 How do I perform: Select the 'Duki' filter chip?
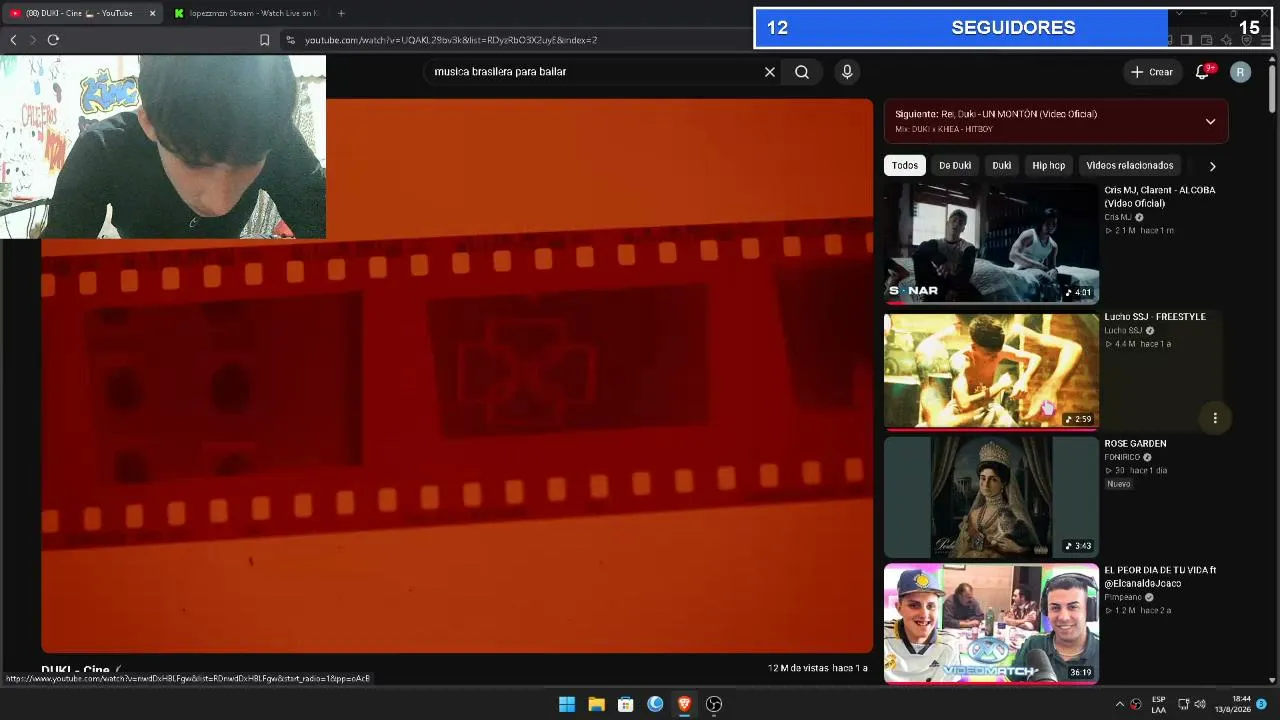pyautogui.click(x=1002, y=166)
